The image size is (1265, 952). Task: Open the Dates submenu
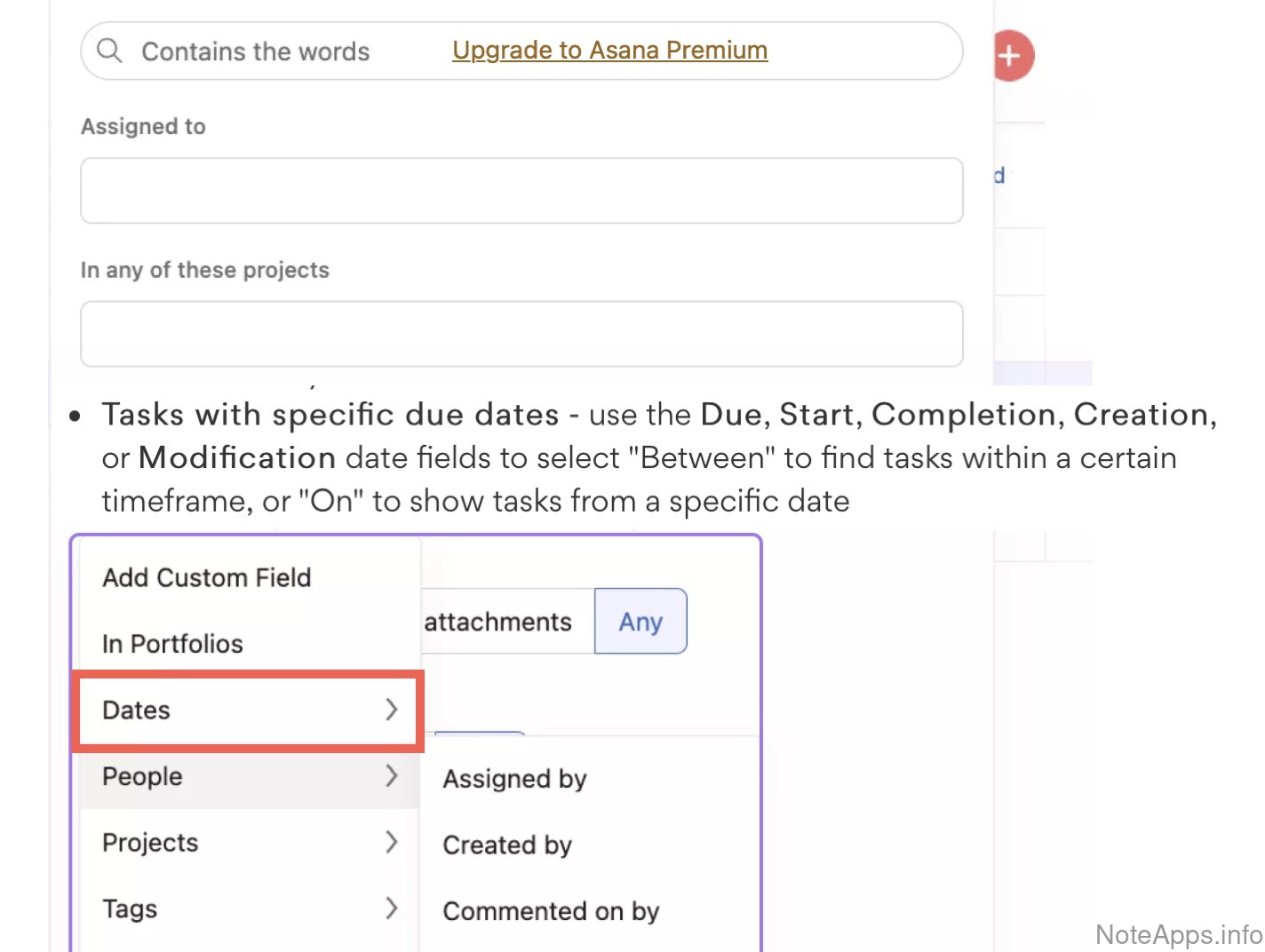(x=137, y=710)
